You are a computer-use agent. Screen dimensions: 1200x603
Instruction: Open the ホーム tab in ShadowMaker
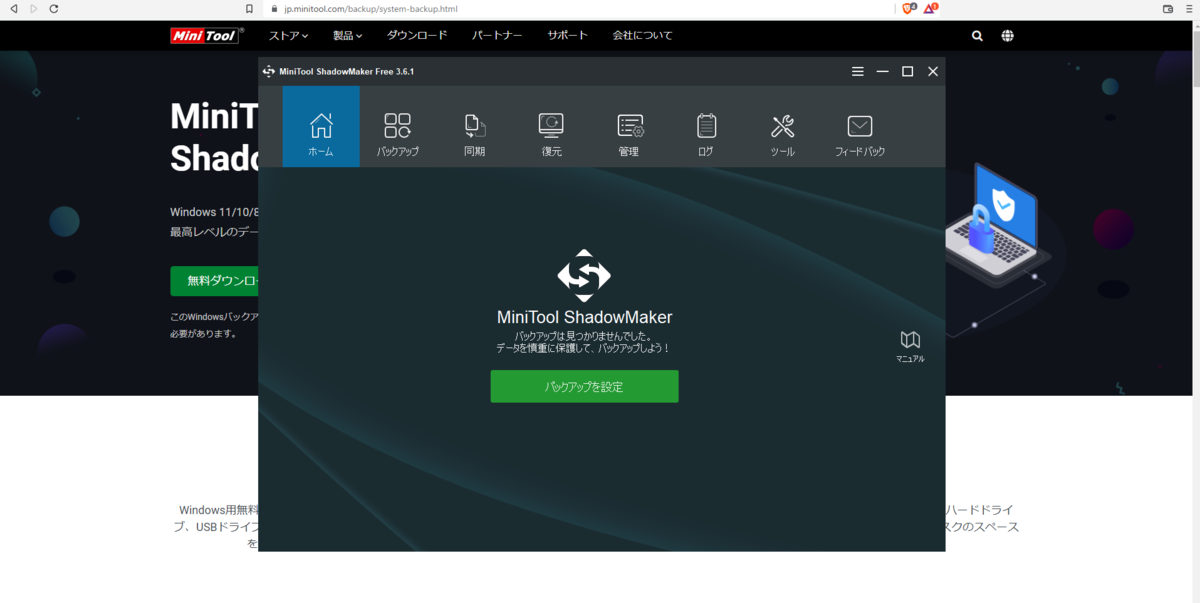321,126
